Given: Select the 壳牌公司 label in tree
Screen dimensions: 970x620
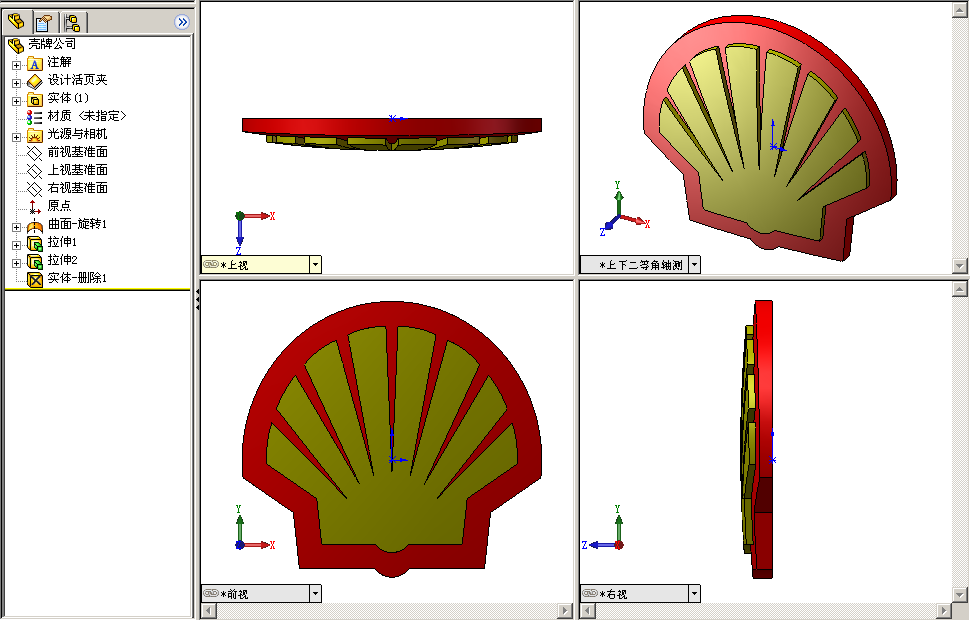Looking at the screenshot, I should (x=52, y=44).
